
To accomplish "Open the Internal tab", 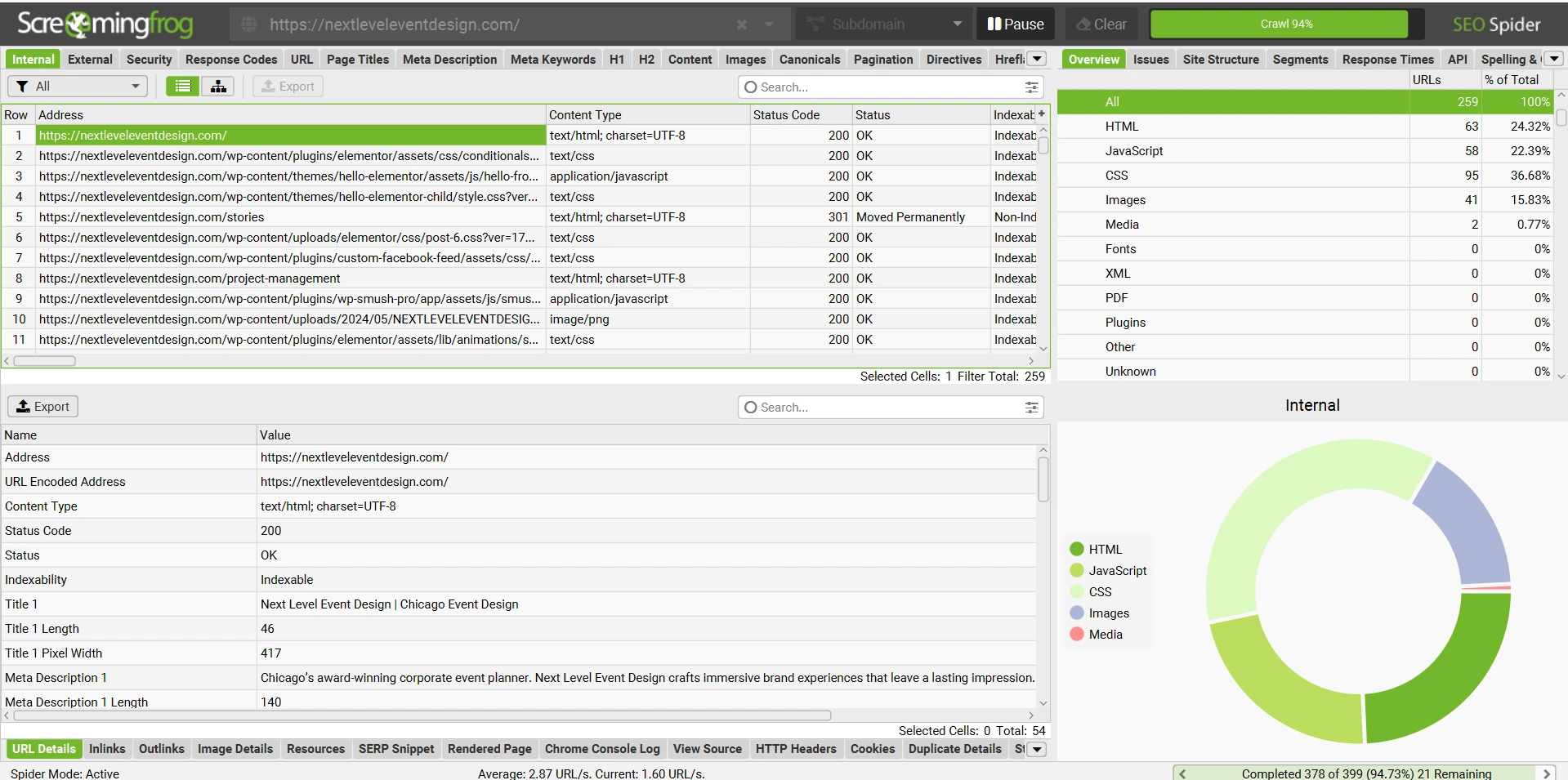I will (x=34, y=60).
